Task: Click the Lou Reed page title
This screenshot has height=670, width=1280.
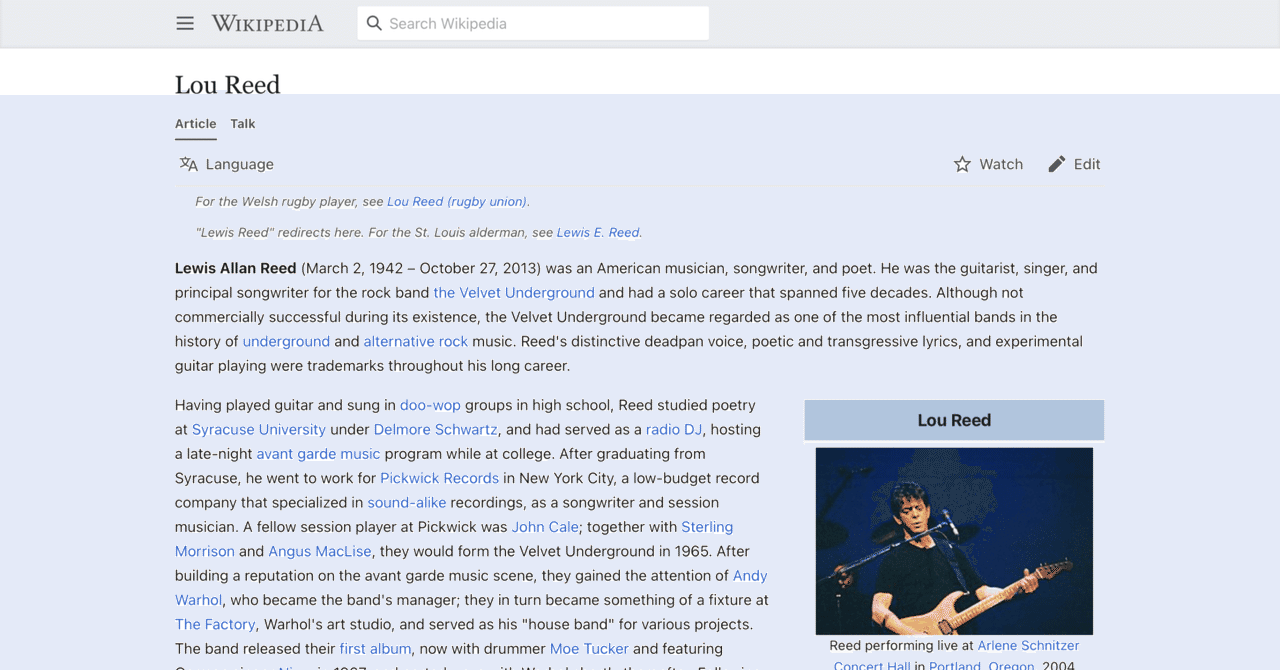Action: click(228, 85)
